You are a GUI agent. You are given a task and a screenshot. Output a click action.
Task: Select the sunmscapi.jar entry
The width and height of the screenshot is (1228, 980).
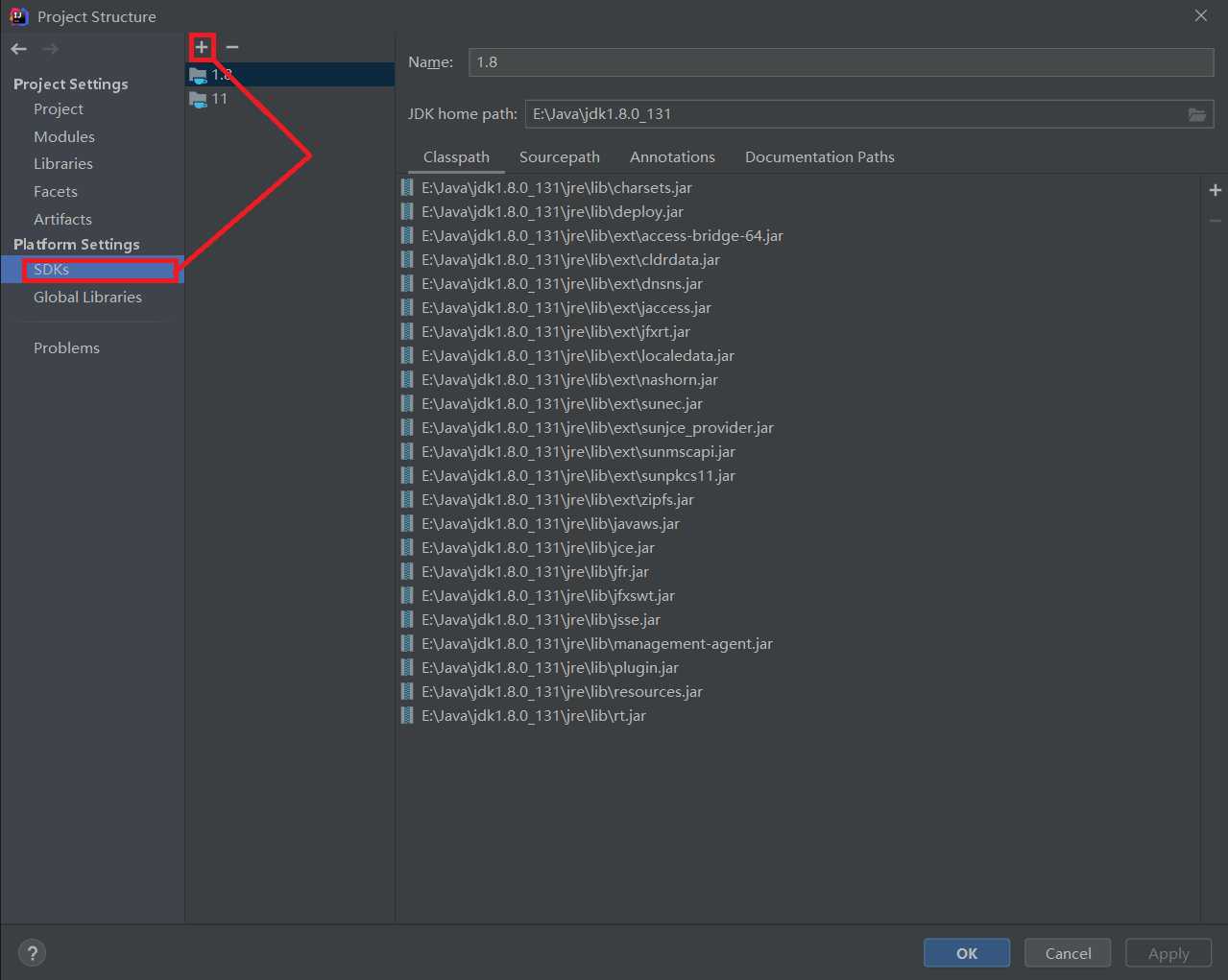point(798,452)
